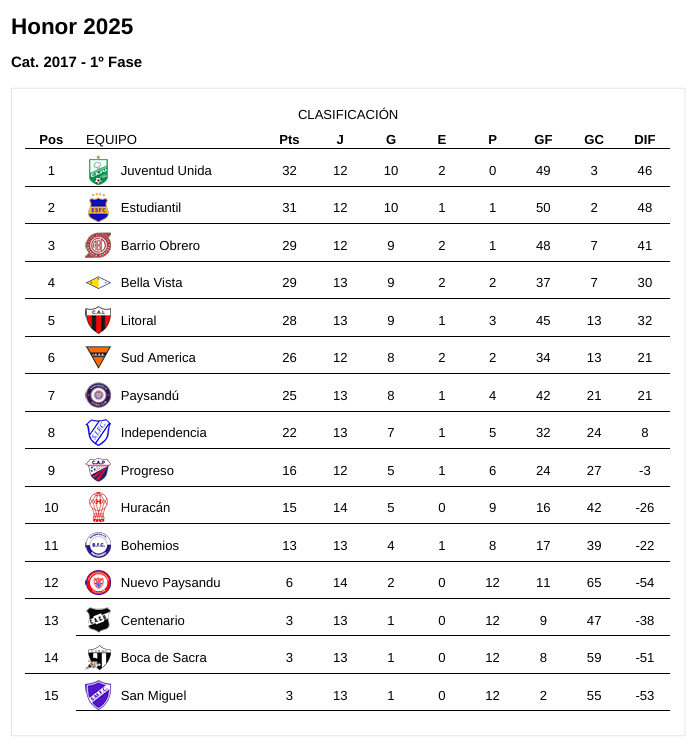Click the Sud America team pennant logo
The width and height of the screenshot is (694, 748).
98,357
